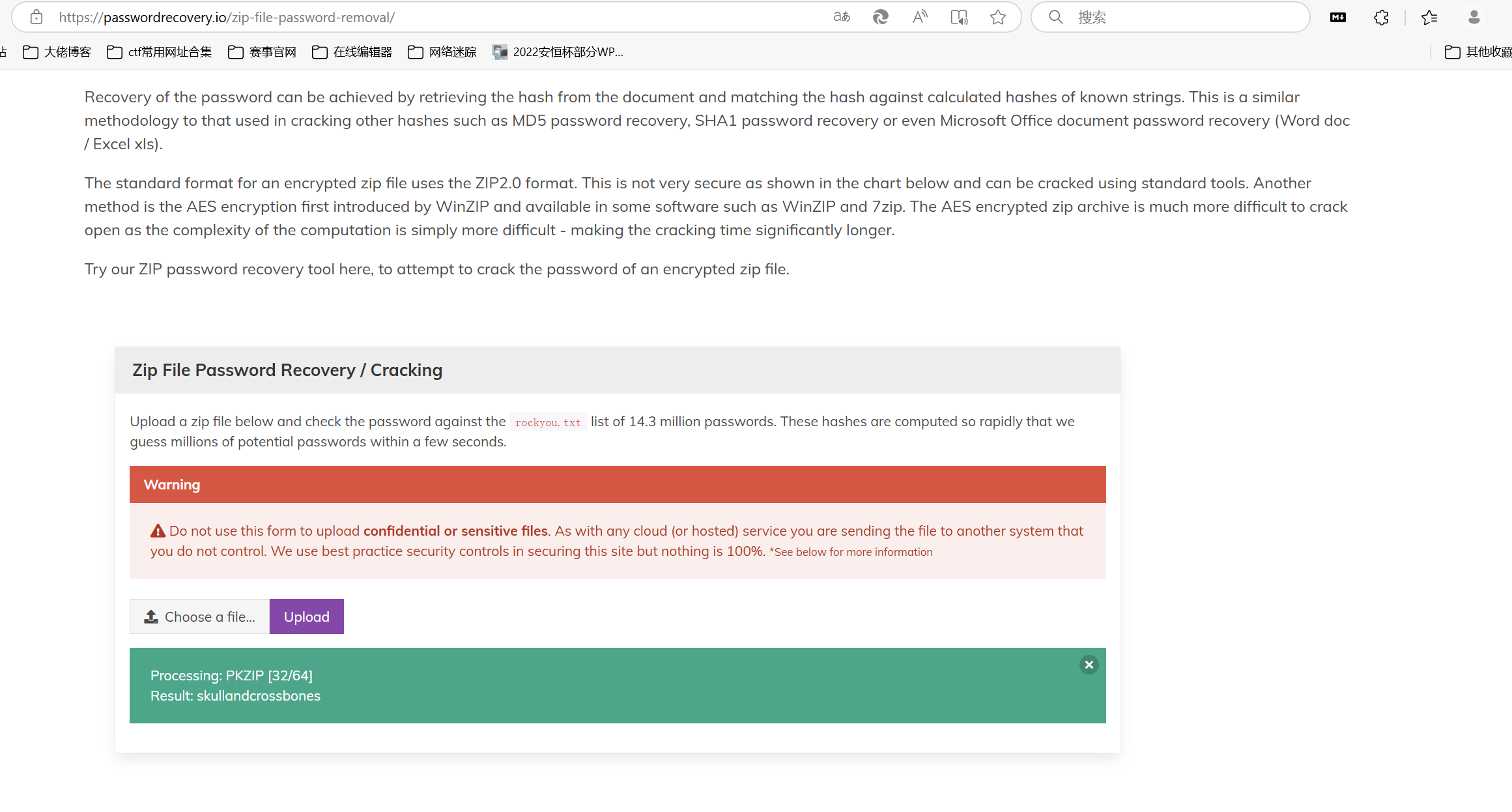
Task: Click the Zip File Password Recovery heading
Action: point(287,370)
